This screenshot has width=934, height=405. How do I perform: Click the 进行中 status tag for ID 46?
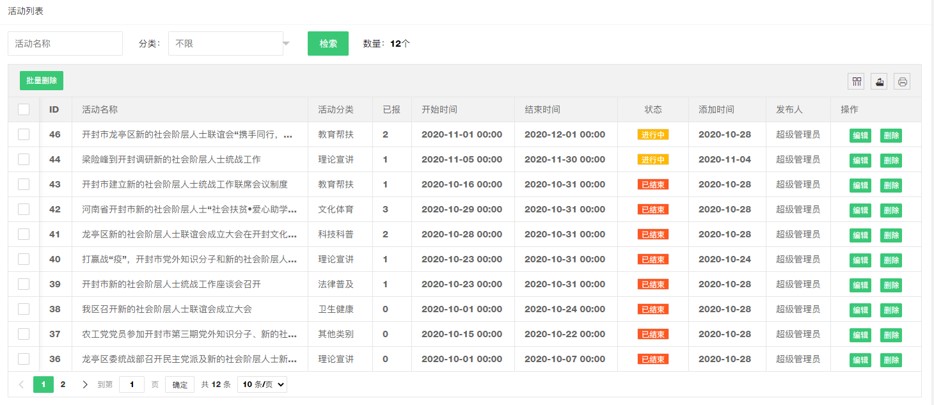[x=653, y=135]
